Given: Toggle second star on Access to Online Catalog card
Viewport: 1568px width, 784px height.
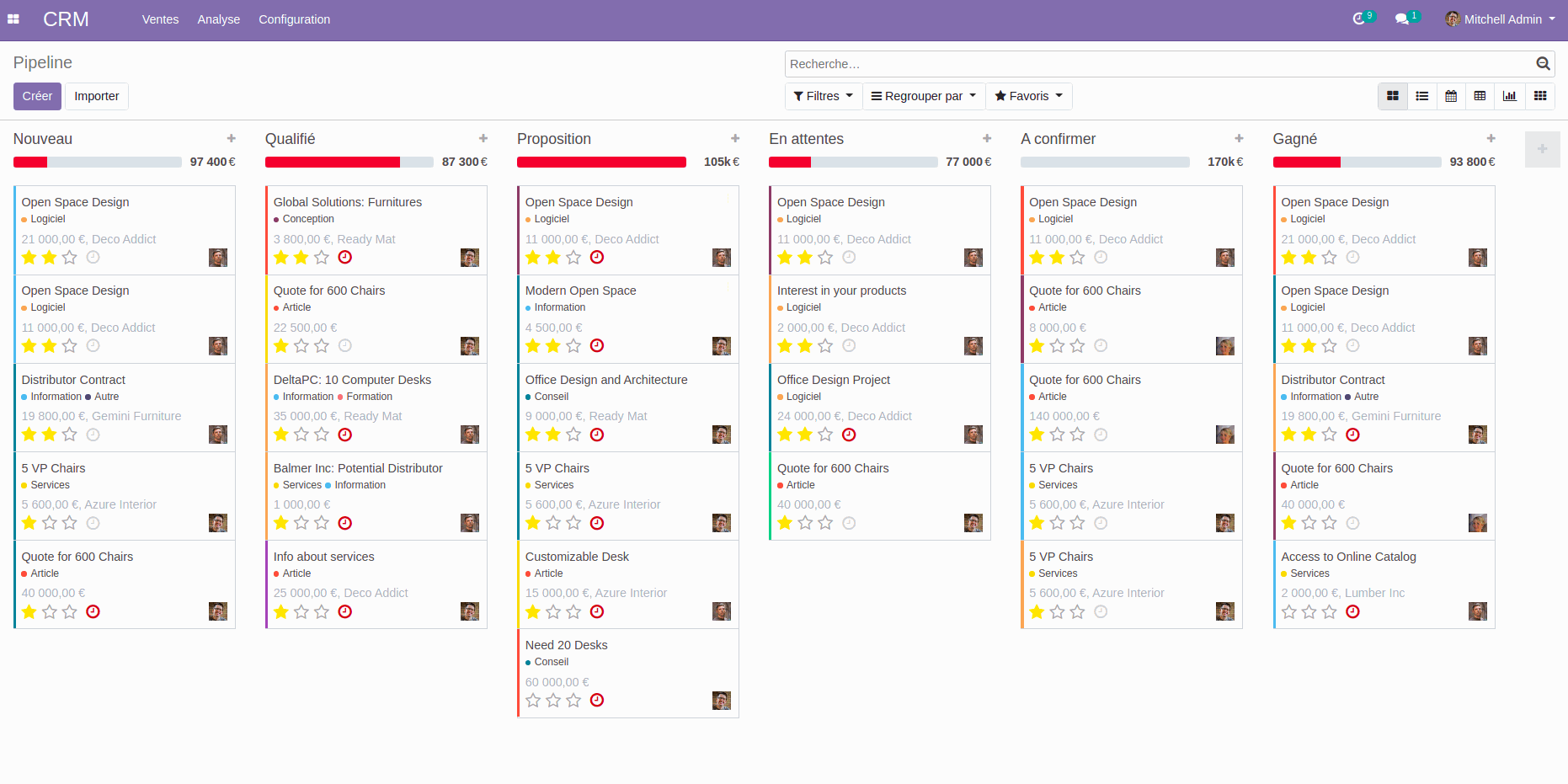Looking at the screenshot, I should (1309, 611).
